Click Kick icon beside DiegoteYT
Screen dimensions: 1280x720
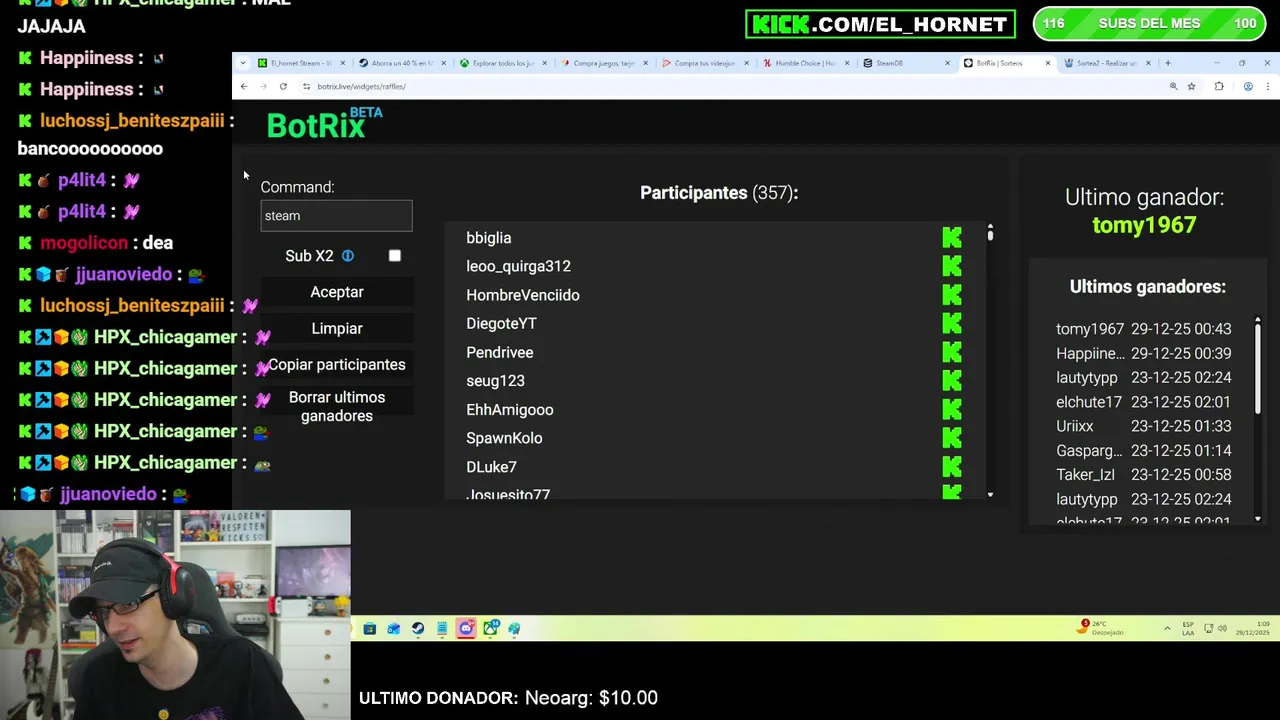click(952, 323)
